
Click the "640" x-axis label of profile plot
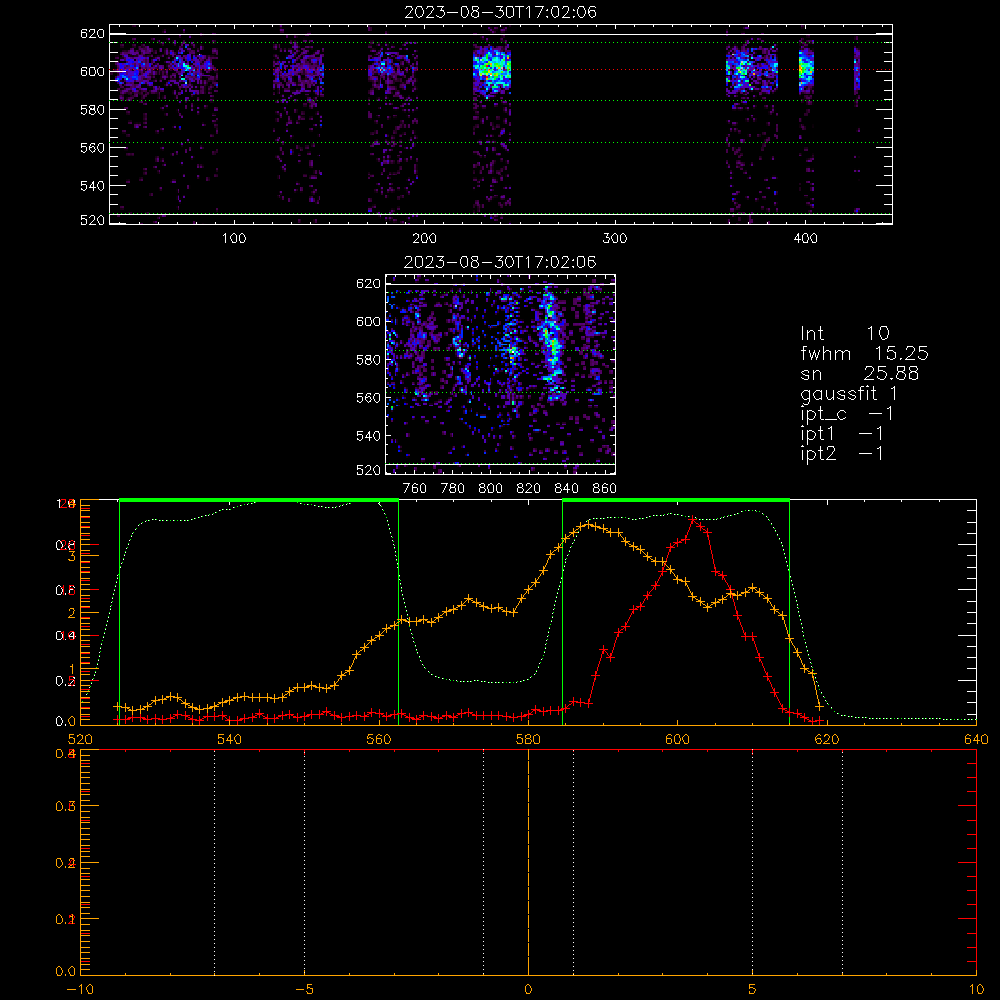(976, 739)
